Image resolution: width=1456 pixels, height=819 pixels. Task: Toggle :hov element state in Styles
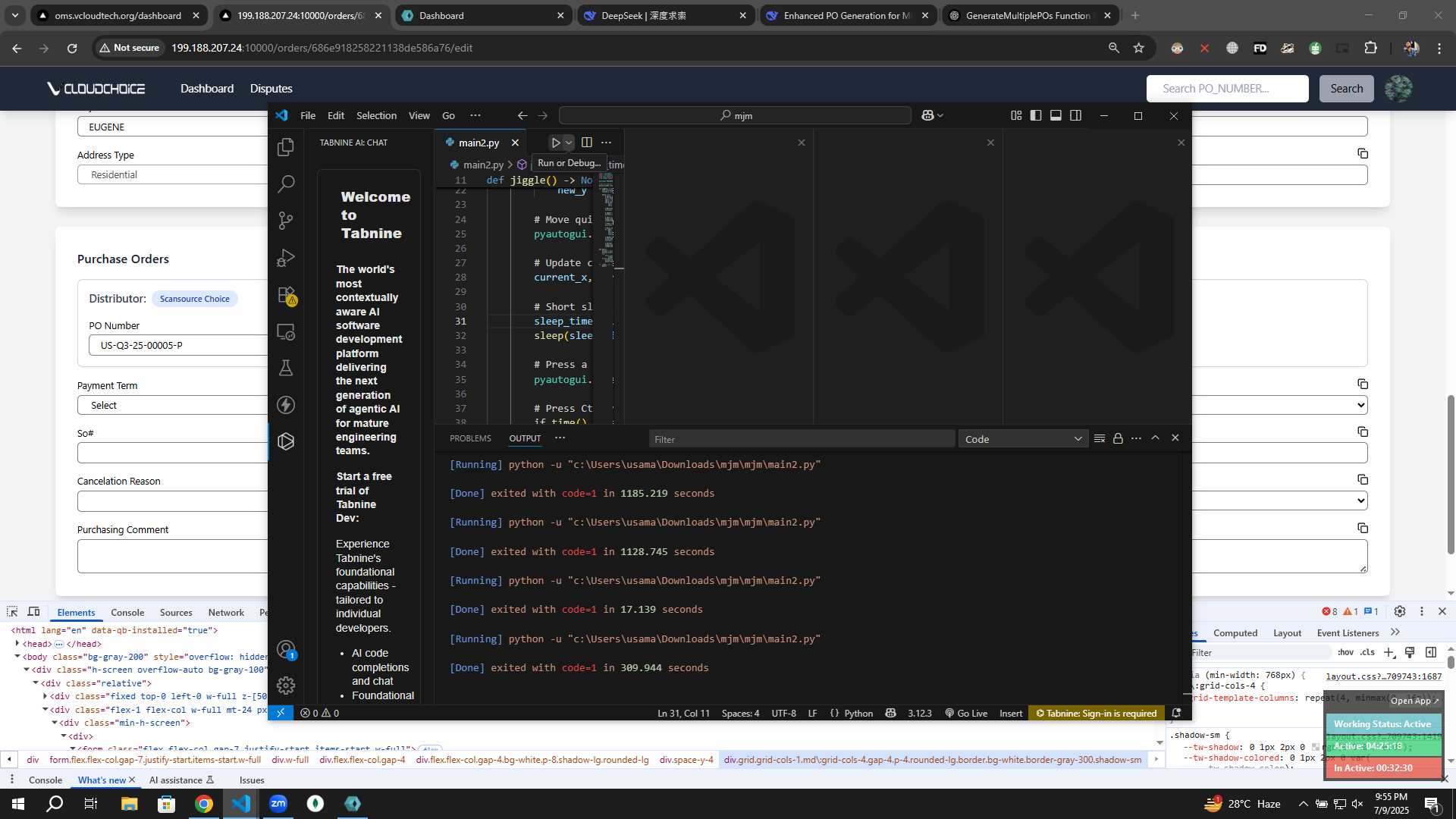pyautogui.click(x=1346, y=652)
